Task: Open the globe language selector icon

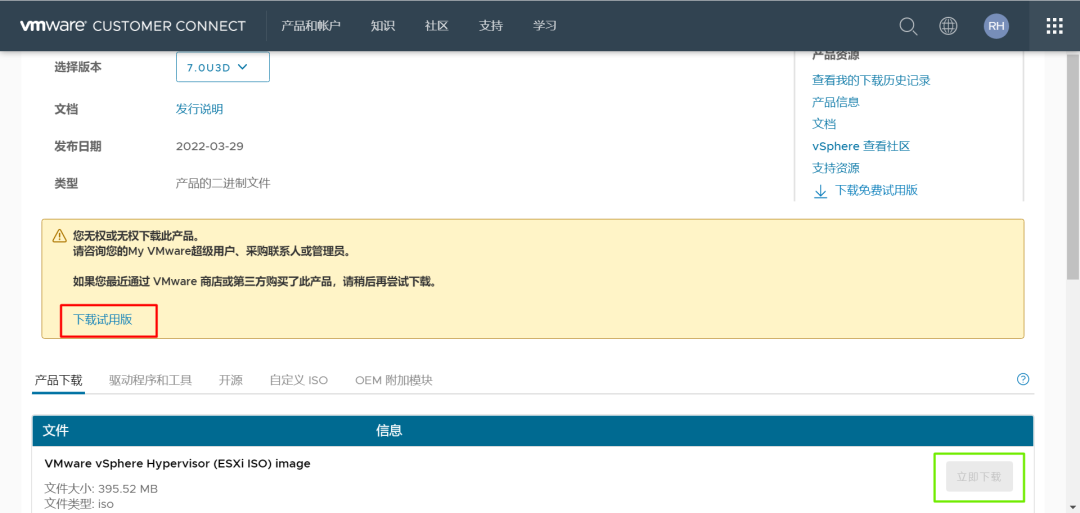Action: coord(948,26)
